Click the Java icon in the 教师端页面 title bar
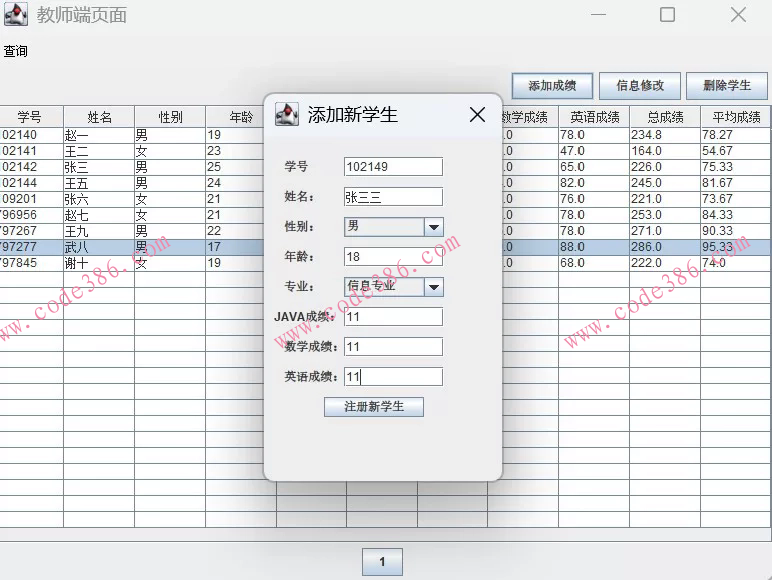The width and height of the screenshot is (772, 580). pyautogui.click(x=16, y=15)
